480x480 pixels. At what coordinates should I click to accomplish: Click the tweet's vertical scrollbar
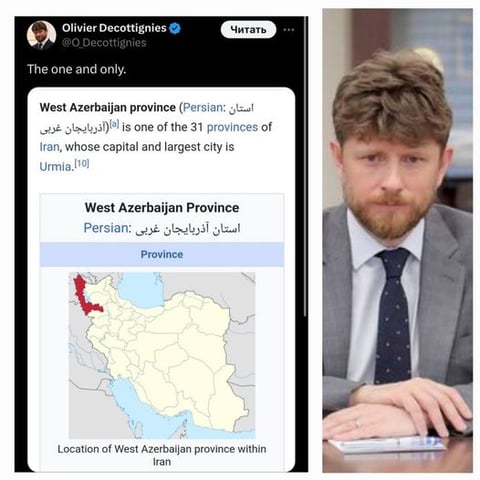[306, 167]
